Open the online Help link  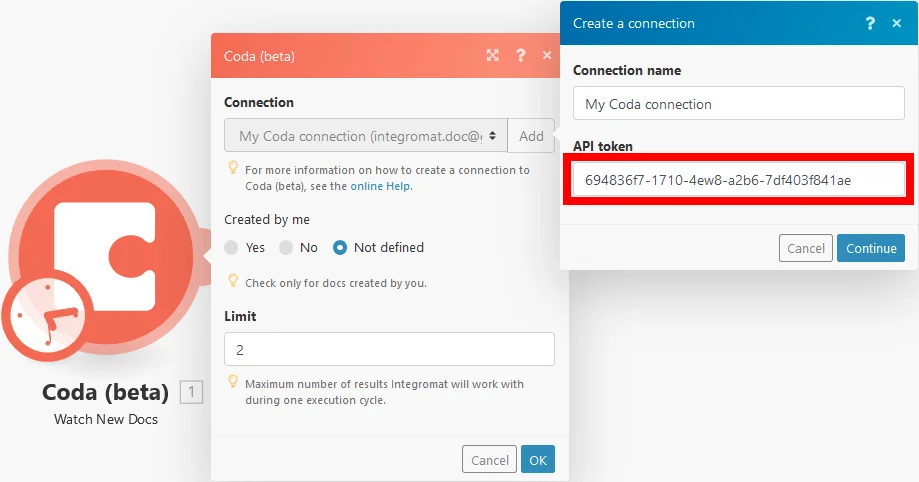(381, 186)
